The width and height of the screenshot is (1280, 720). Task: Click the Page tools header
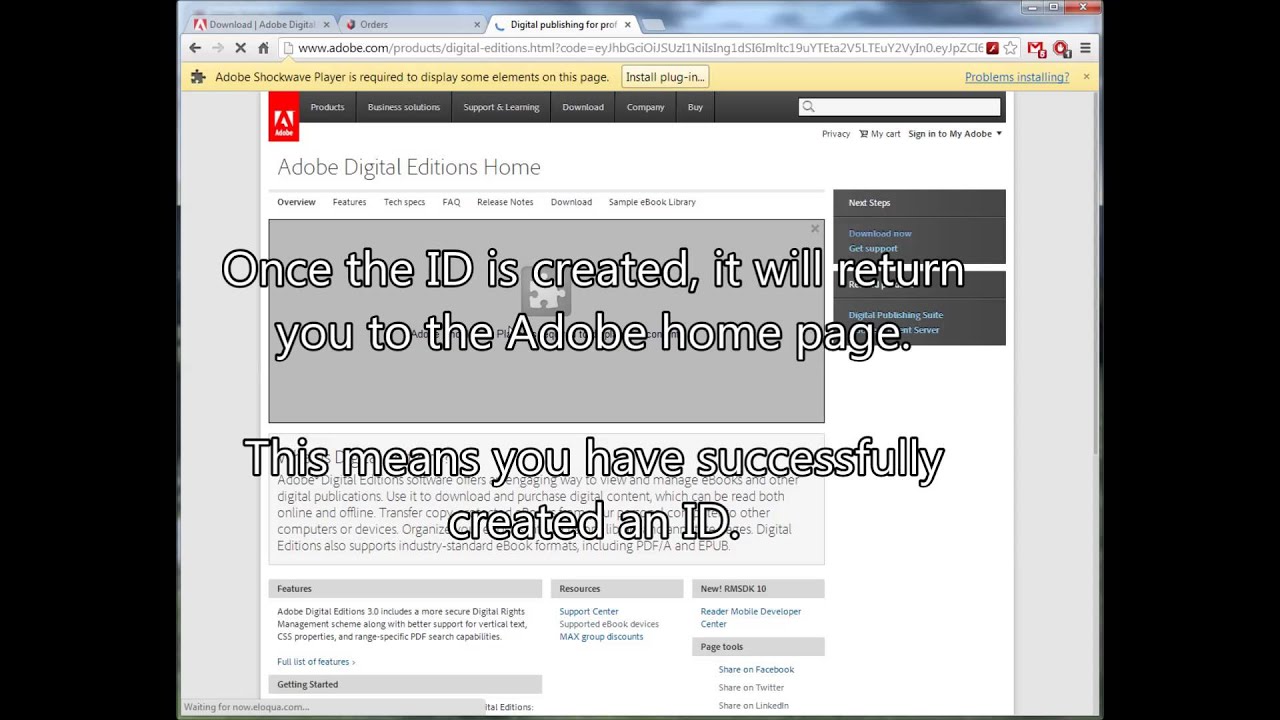tap(758, 647)
